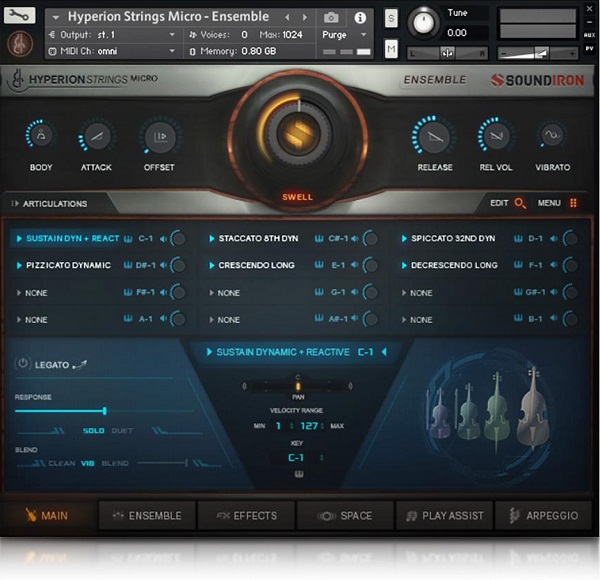Click the Offset knob
Screen dimensions: 600x580
pos(160,137)
